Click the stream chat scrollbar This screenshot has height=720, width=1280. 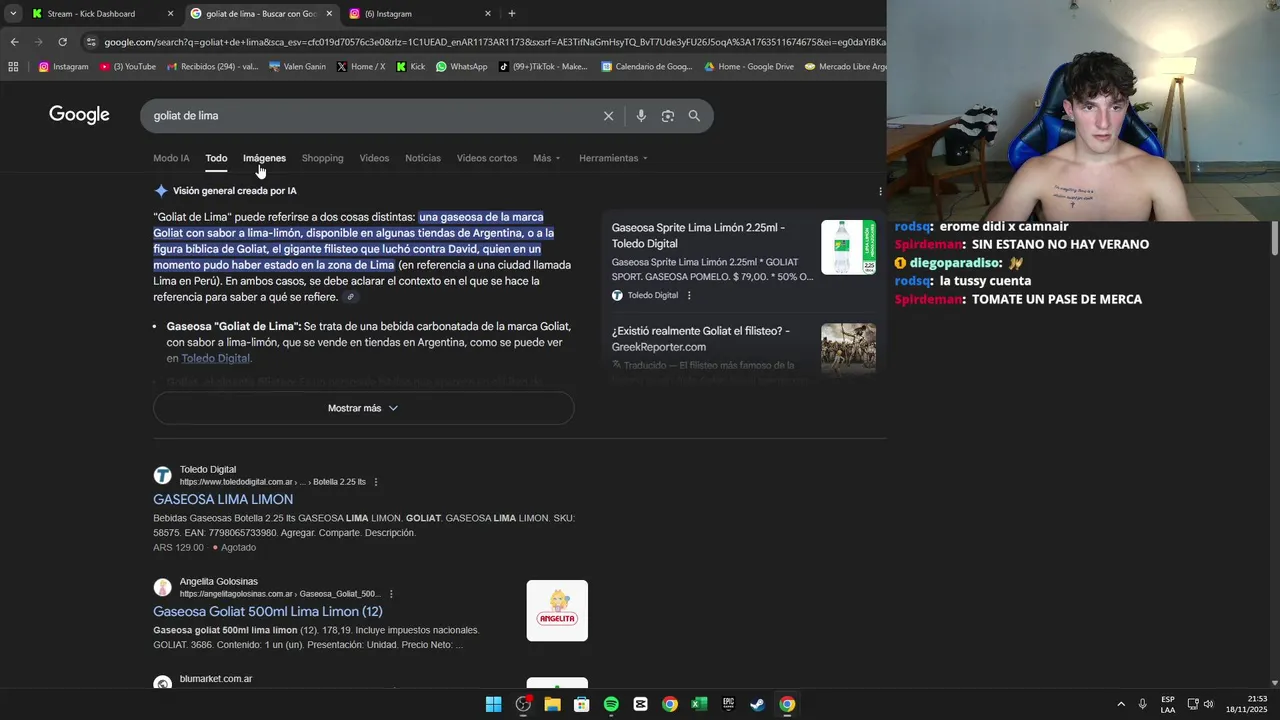[x=1275, y=238]
